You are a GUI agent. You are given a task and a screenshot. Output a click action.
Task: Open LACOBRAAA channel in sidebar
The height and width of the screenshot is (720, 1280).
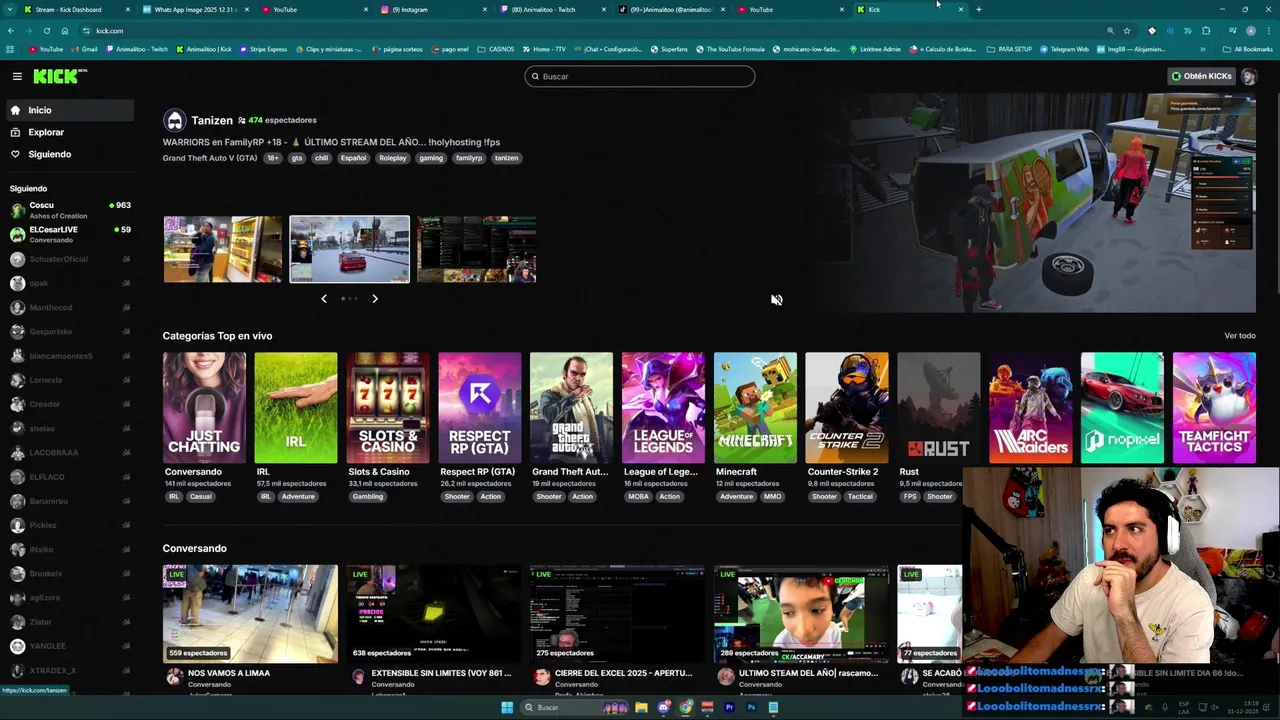click(70, 452)
